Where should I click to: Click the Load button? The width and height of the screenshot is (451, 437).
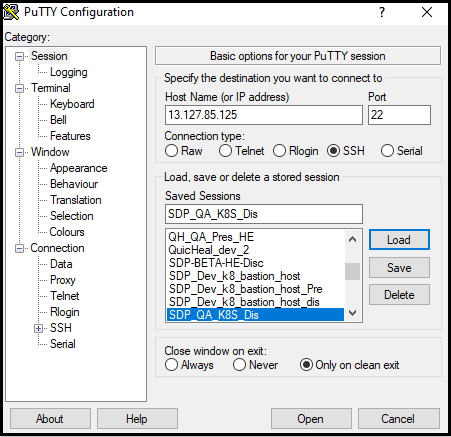[x=399, y=239]
